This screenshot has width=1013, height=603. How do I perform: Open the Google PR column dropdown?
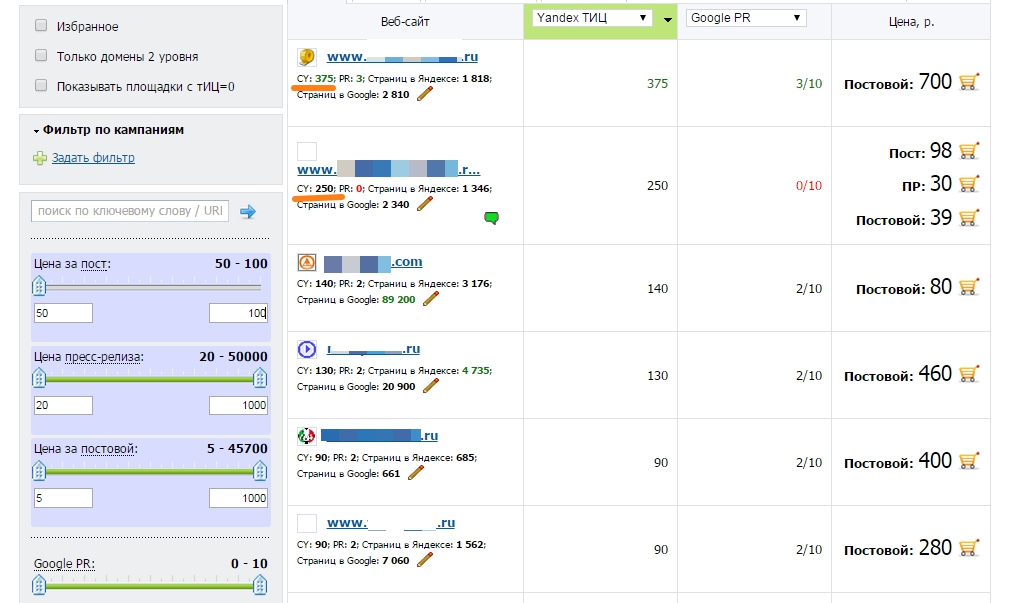746,18
